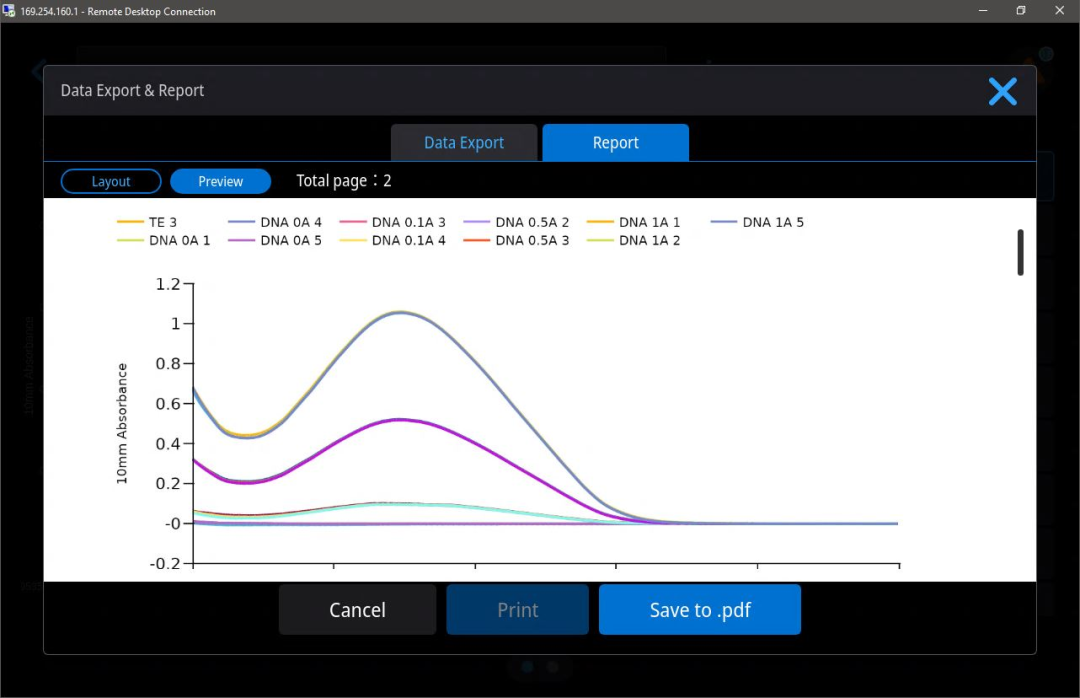Click the Print button
Screen dimensions: 1080x698
[517, 610]
